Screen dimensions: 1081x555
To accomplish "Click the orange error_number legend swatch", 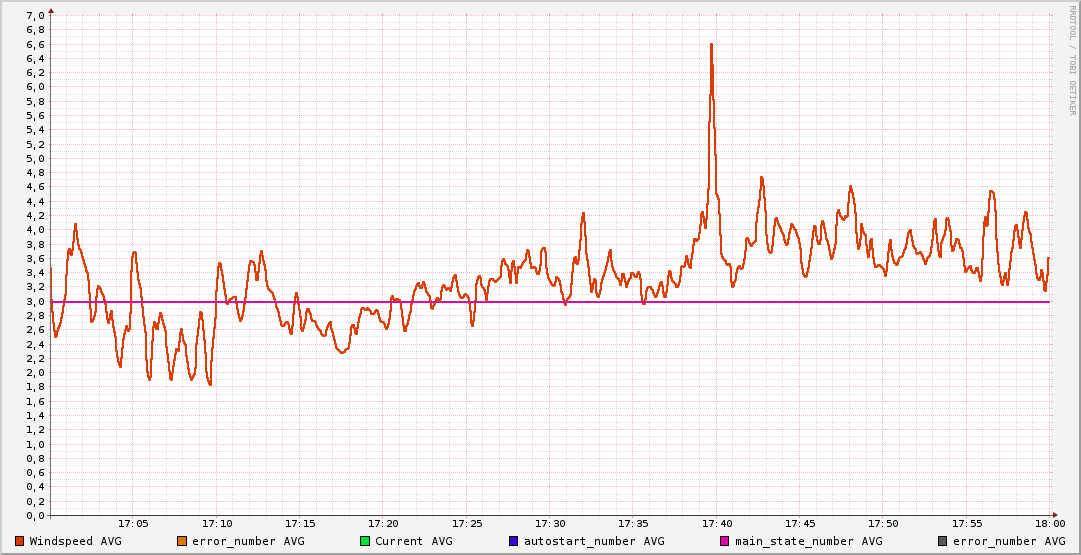I will pos(181,541).
